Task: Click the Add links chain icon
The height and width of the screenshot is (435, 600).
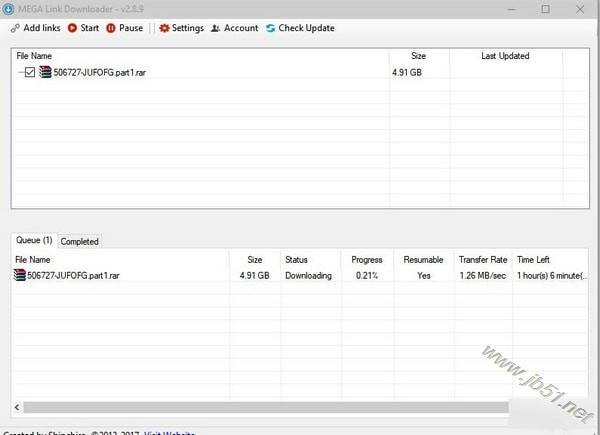Action: pos(15,28)
